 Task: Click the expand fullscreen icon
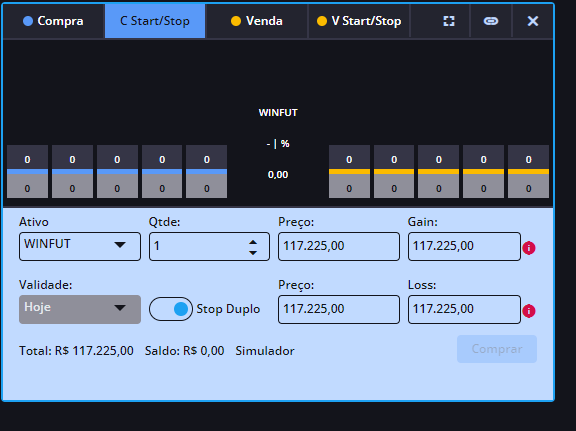tap(449, 21)
